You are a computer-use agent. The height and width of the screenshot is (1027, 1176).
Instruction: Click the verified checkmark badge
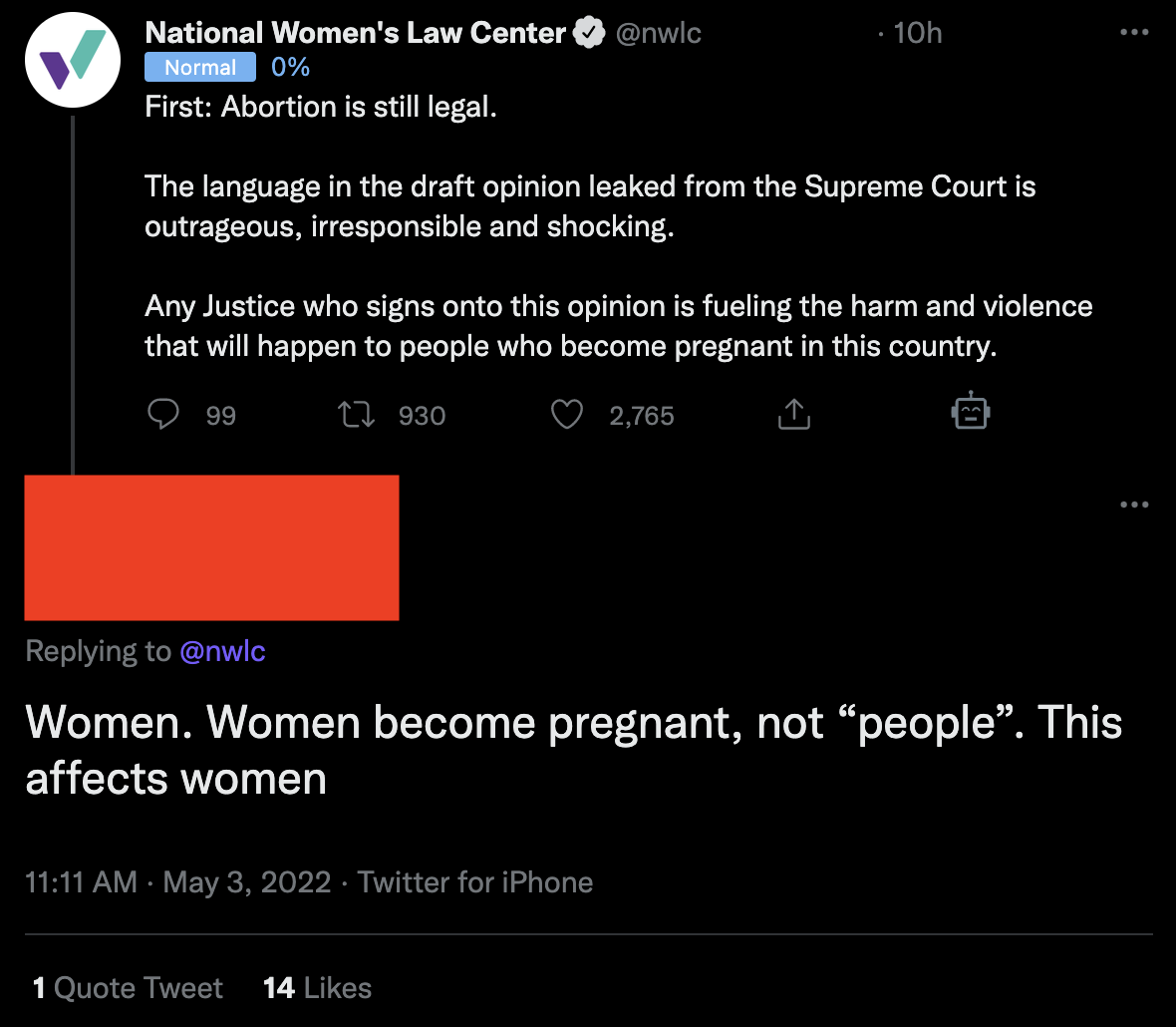click(x=589, y=34)
